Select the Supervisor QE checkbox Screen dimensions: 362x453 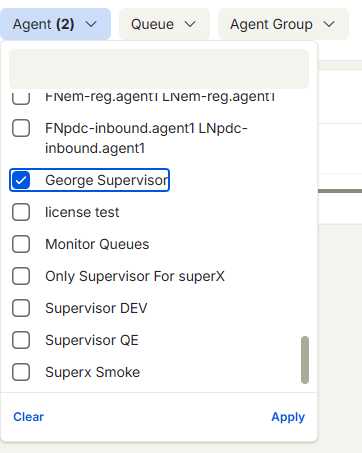21,340
